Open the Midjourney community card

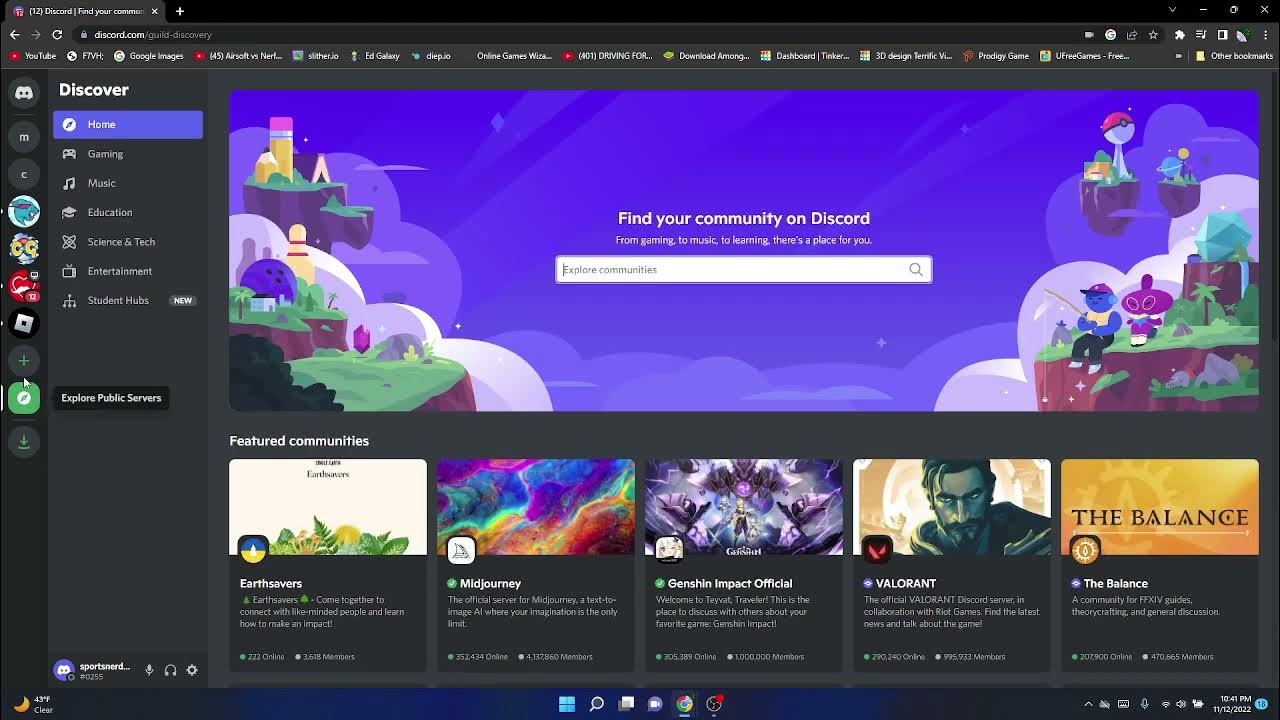coord(536,565)
